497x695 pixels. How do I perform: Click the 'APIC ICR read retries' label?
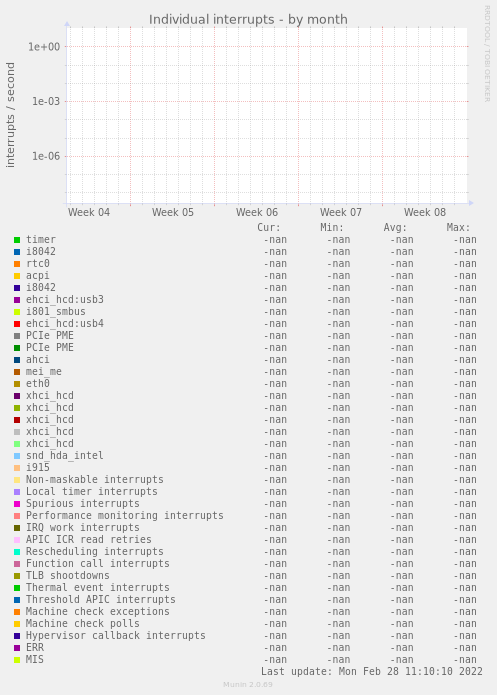click(89, 539)
